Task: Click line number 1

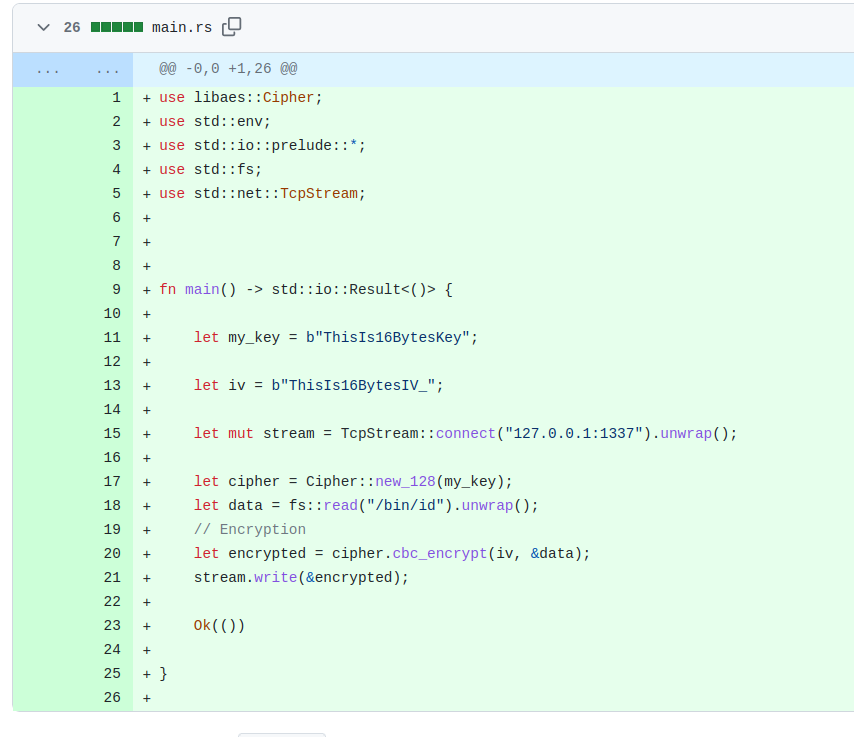Action: [x=117, y=98]
